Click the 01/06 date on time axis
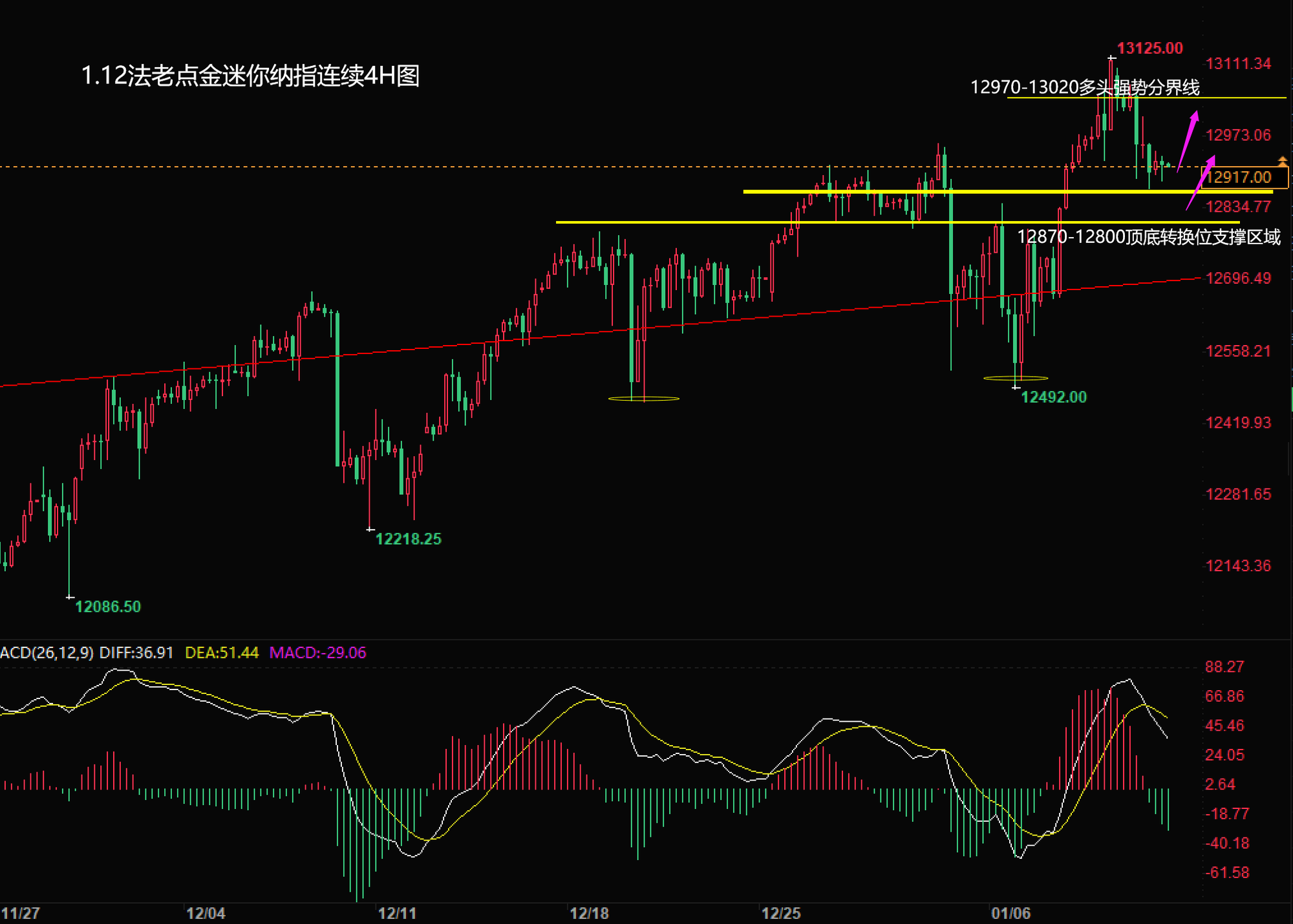This screenshot has height=924, width=1293. [1010, 913]
